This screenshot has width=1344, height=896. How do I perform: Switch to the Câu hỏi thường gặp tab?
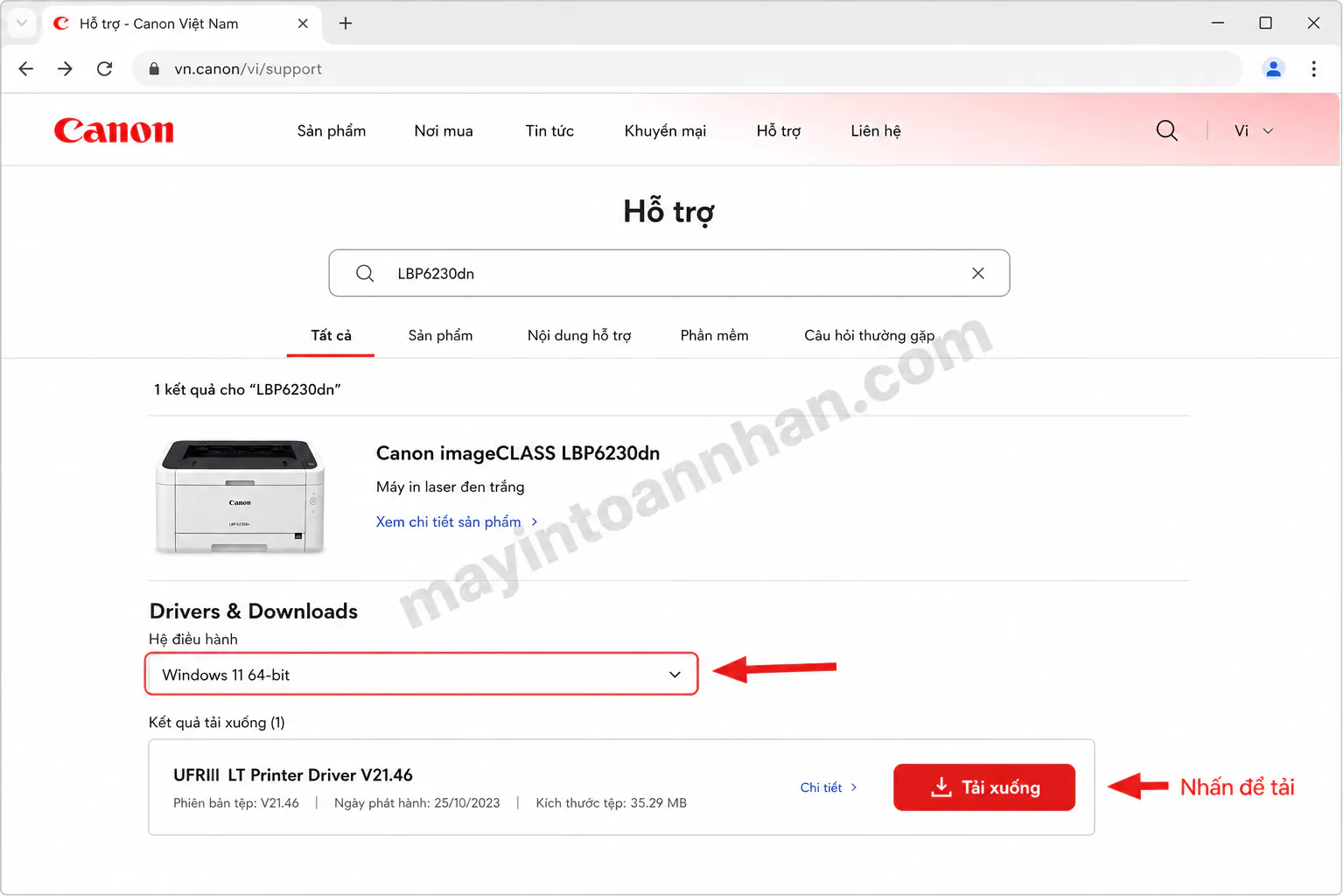869,335
